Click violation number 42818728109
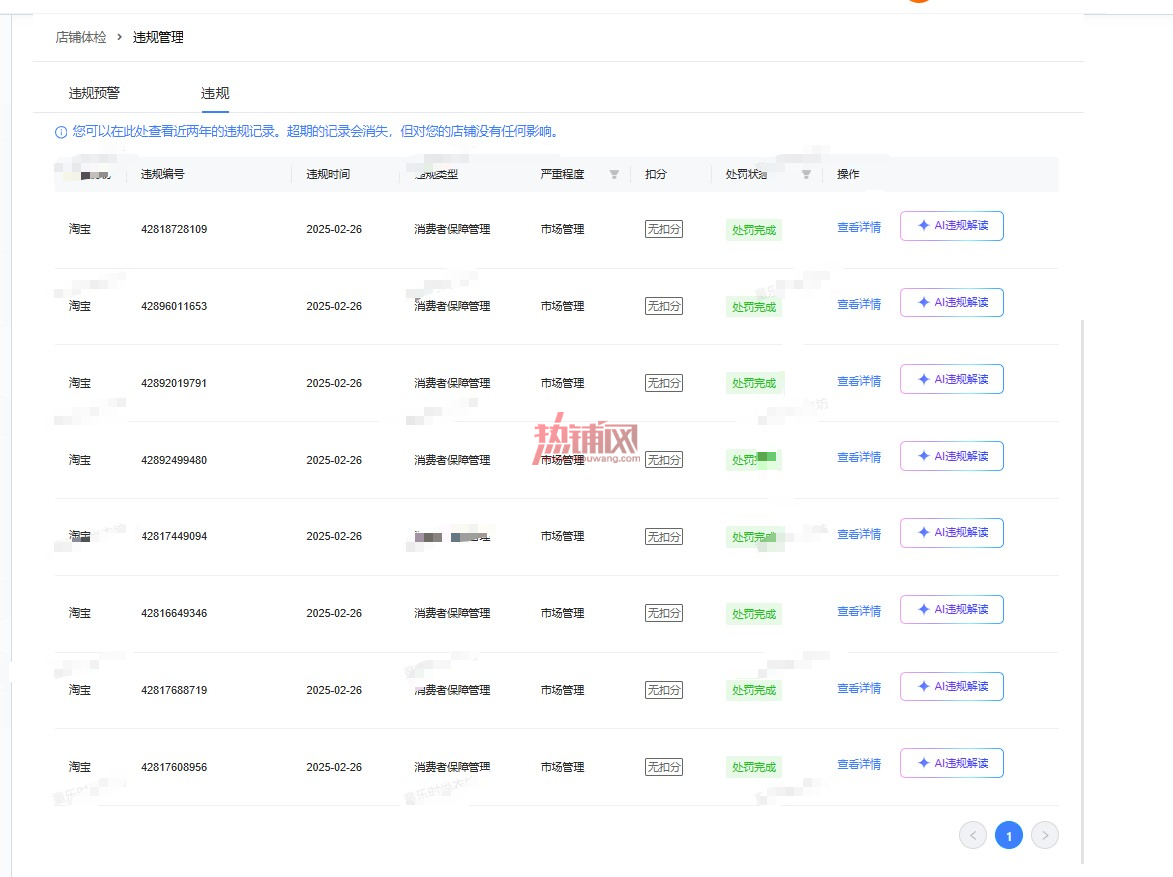Screen dimensions: 1173x877 pos(174,229)
